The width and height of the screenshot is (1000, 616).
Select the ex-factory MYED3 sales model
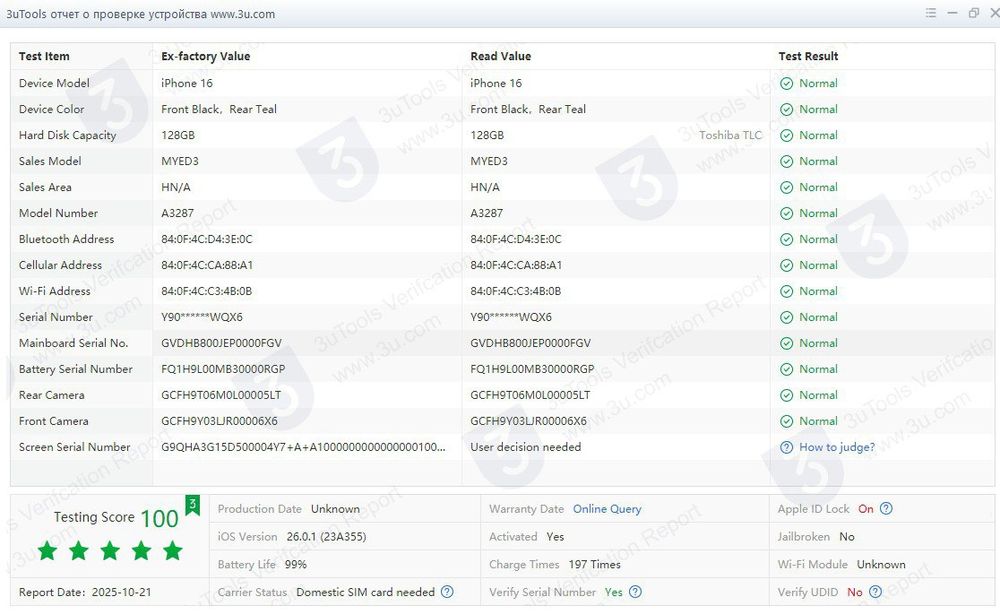click(180, 161)
